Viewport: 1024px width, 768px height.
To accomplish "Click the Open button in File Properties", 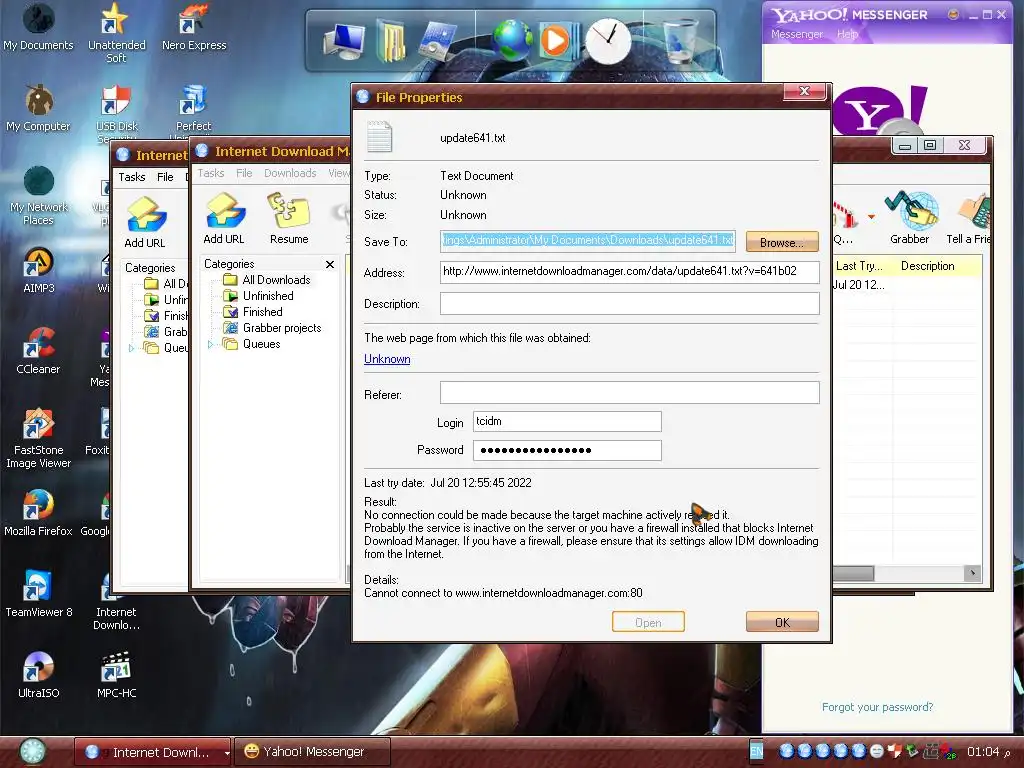I will tap(648, 622).
